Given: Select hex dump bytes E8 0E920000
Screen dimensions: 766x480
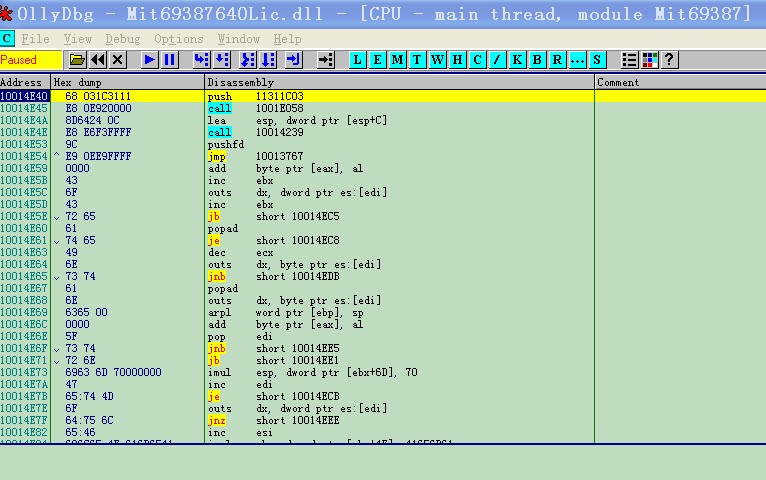Looking at the screenshot, I should tap(98, 108).
